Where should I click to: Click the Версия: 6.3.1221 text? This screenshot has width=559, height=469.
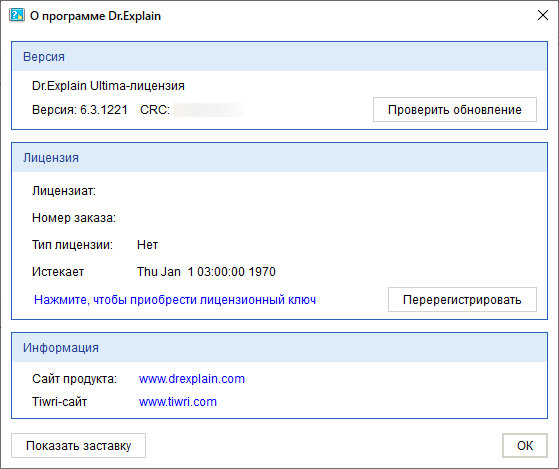pos(80,109)
